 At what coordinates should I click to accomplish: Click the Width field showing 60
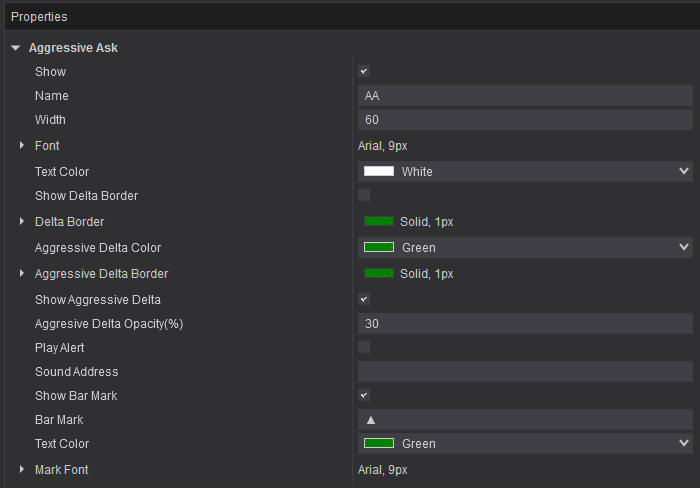[x=525, y=120]
